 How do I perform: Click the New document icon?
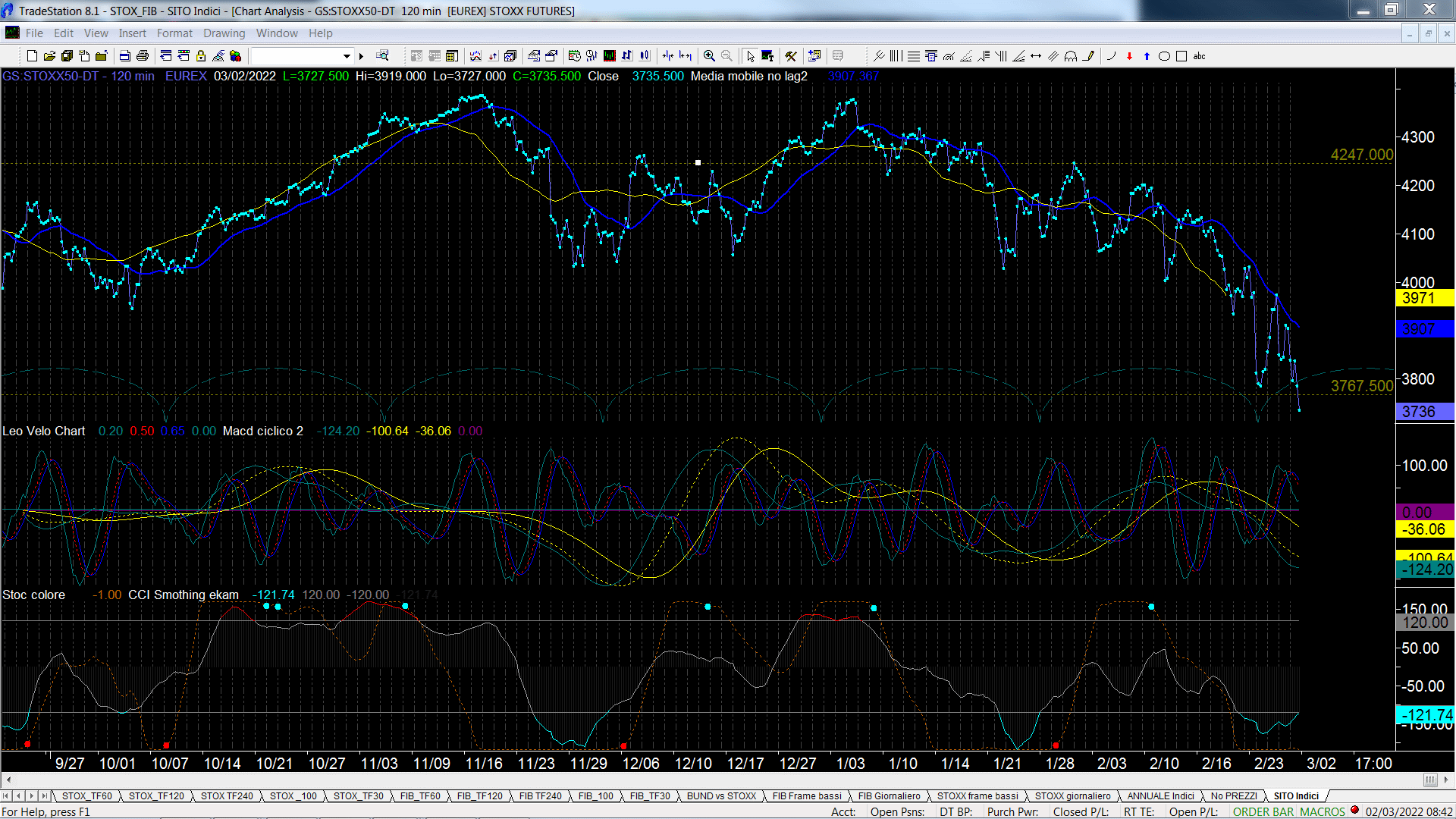tap(32, 56)
